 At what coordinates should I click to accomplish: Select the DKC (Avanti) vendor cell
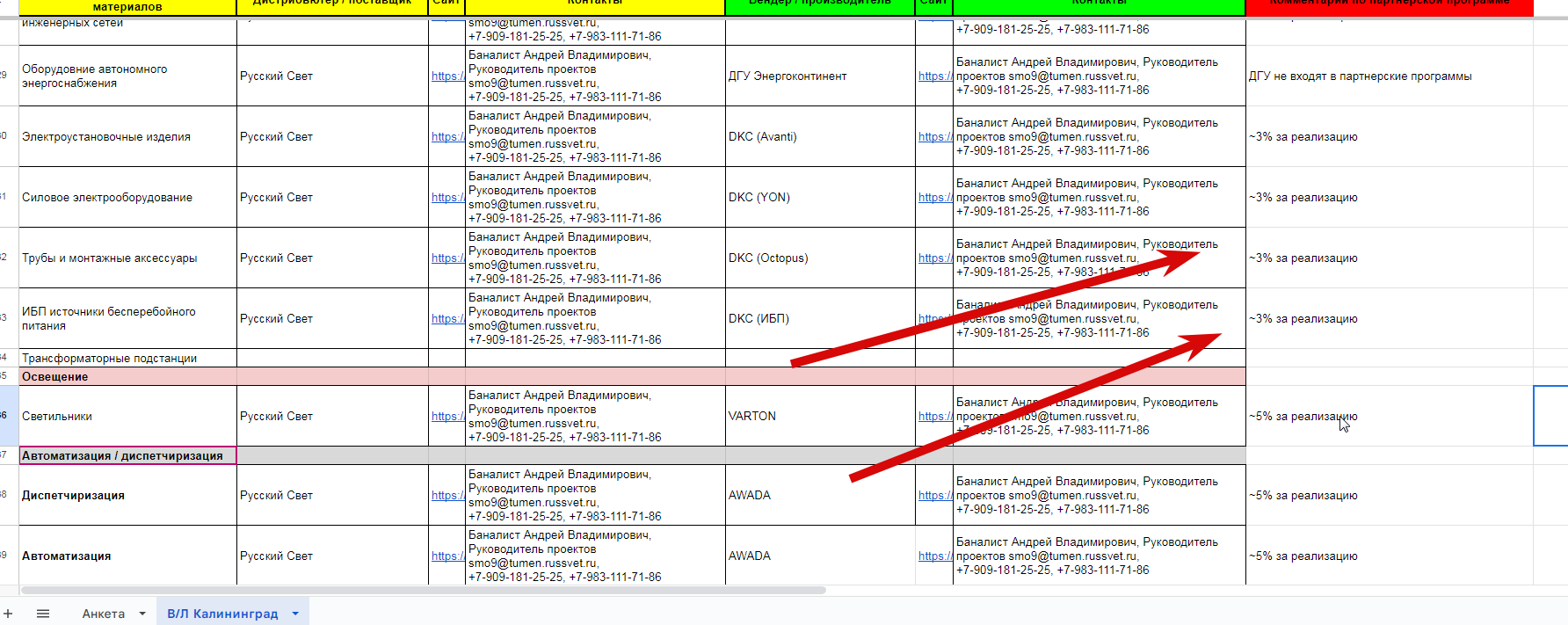pos(820,136)
